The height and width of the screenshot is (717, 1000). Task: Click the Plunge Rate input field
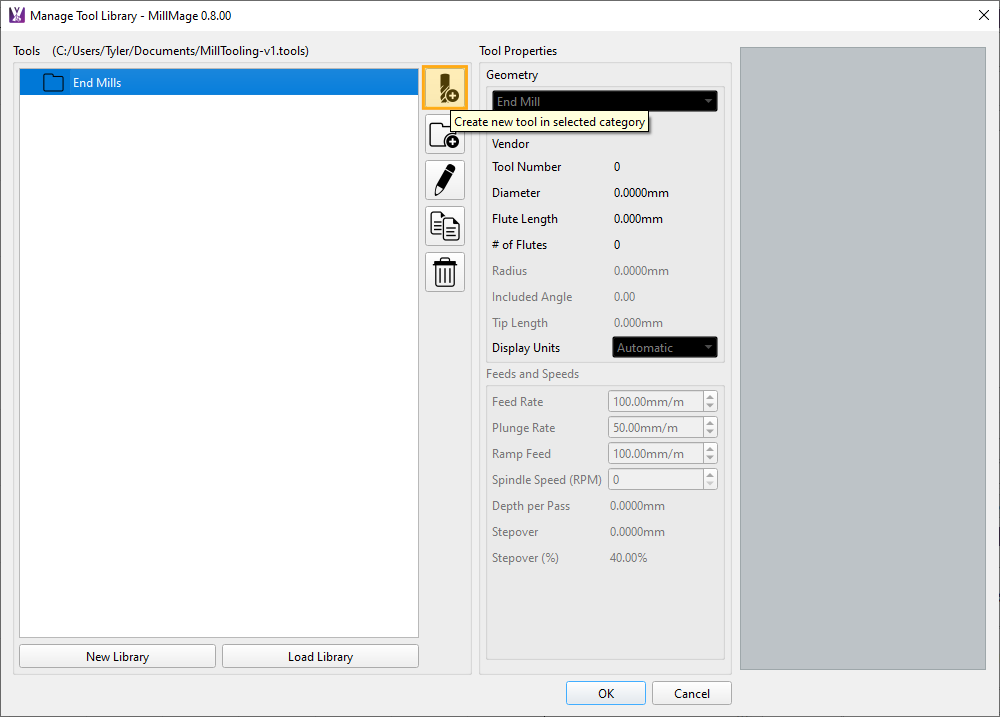pyautogui.click(x=655, y=428)
